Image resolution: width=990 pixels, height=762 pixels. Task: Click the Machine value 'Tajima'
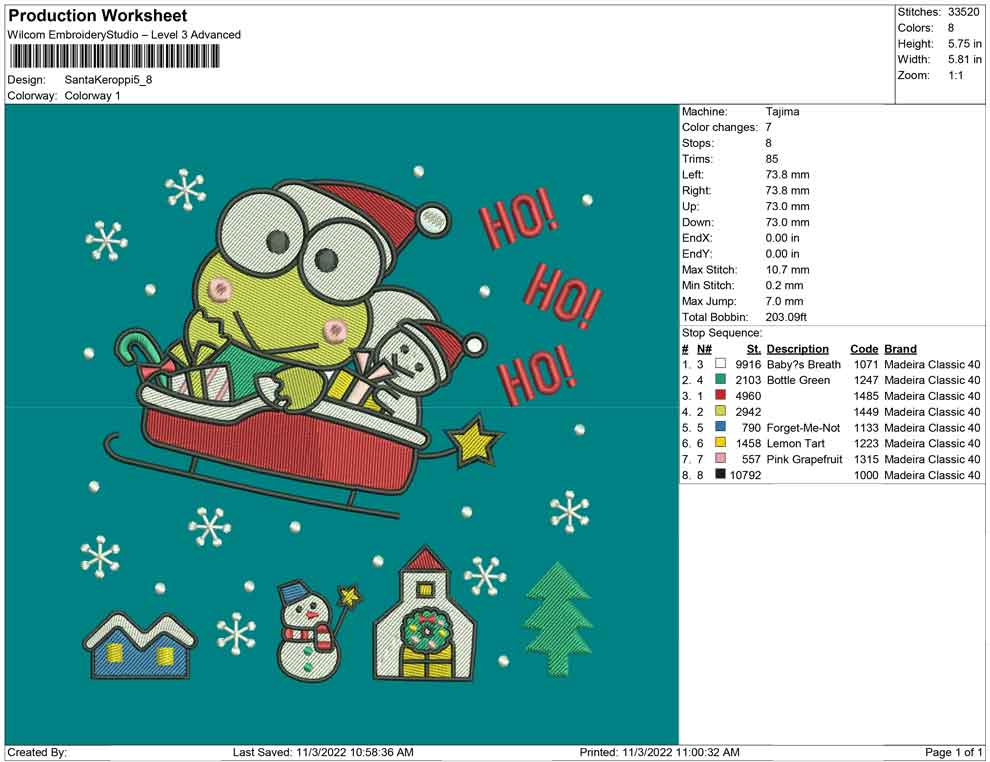point(782,112)
